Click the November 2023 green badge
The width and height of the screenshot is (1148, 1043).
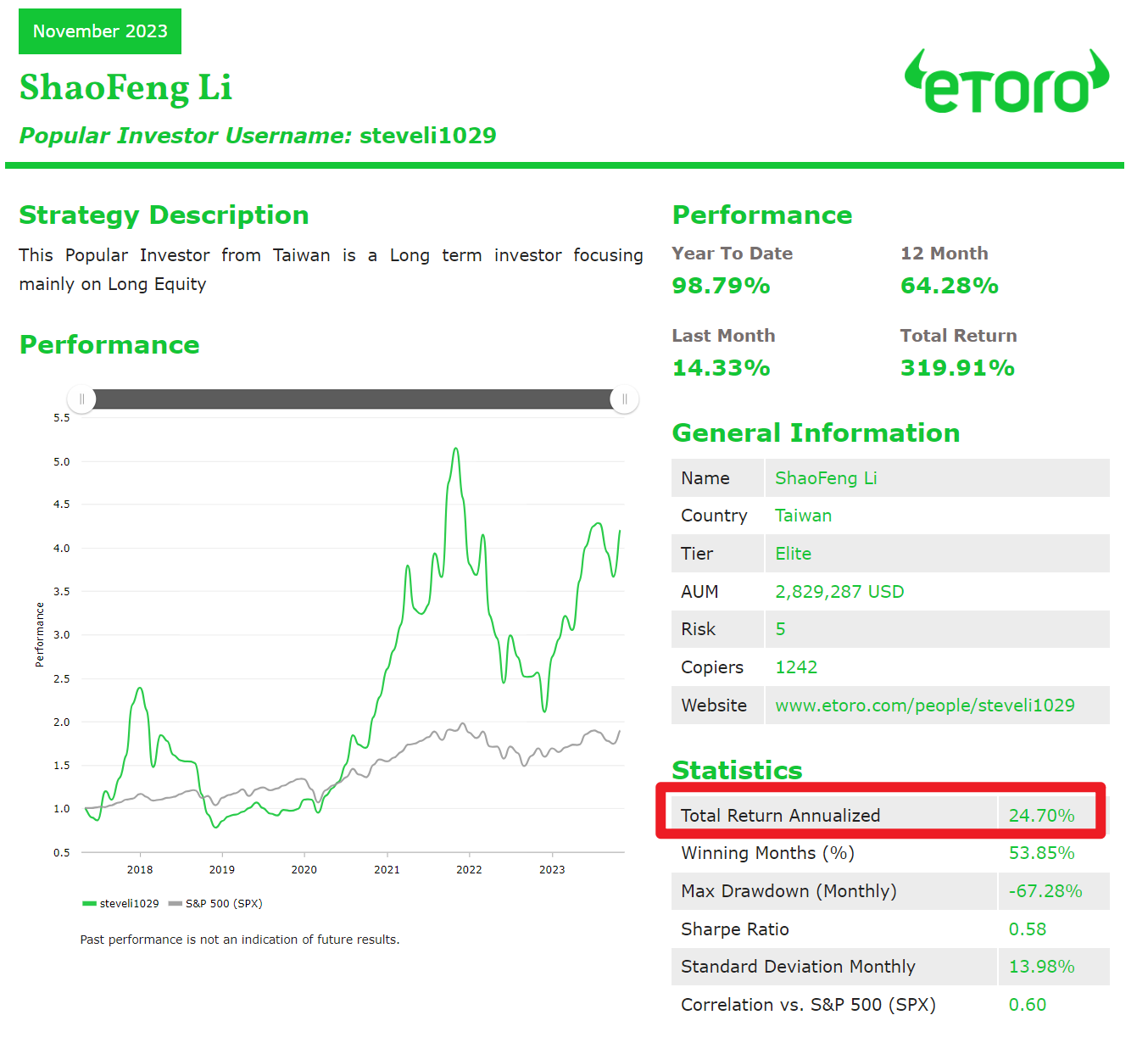tap(100, 31)
